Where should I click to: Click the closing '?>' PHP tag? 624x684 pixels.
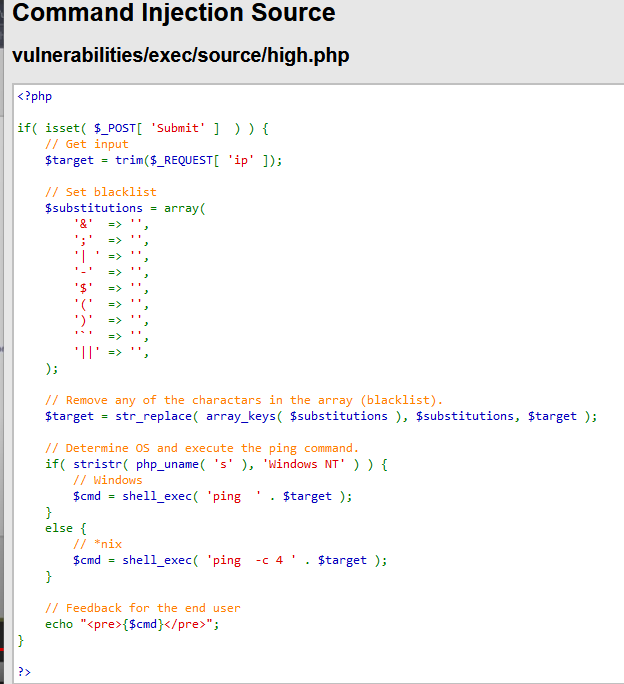(24, 672)
